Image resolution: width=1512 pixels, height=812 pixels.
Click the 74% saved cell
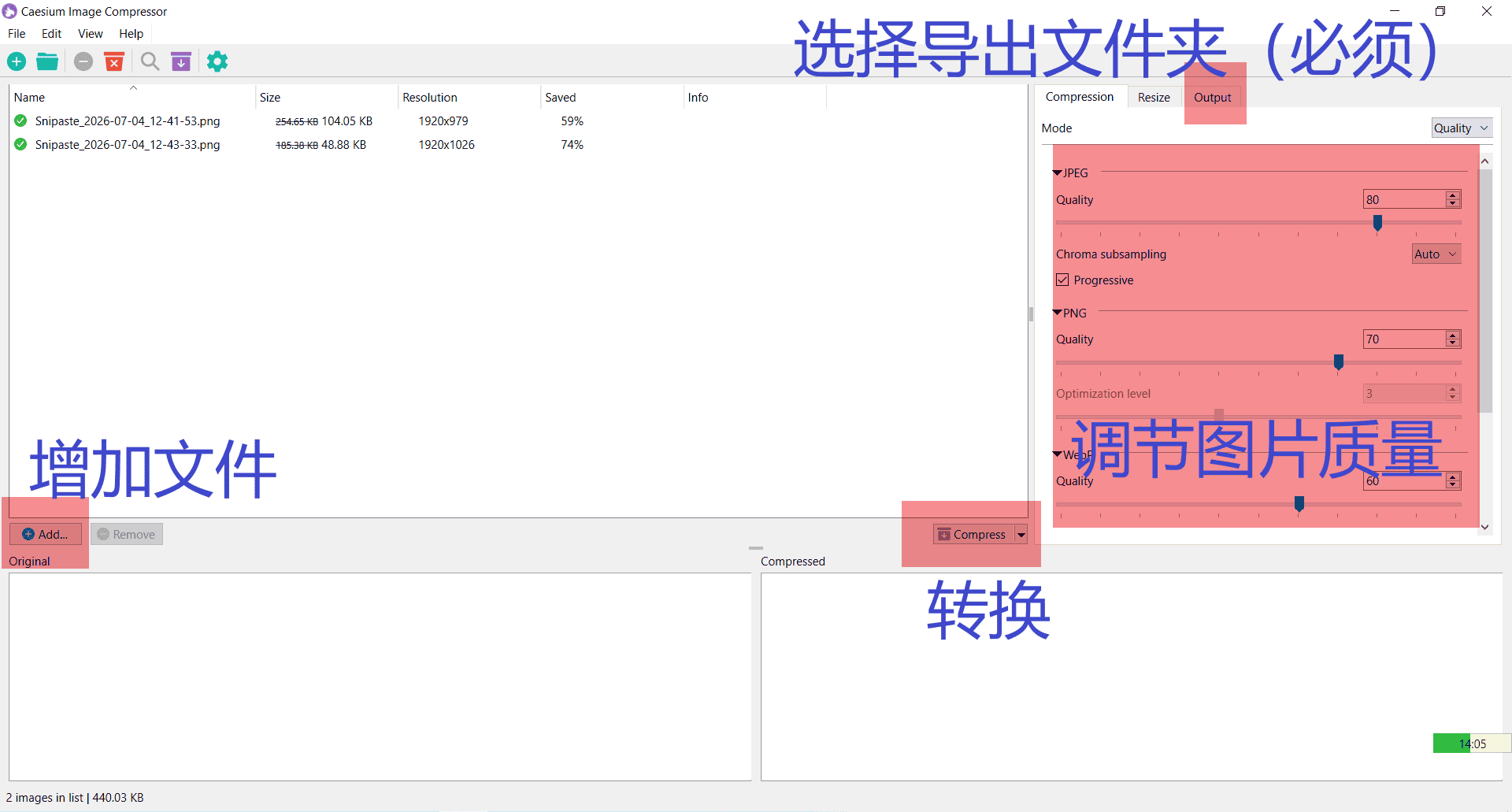(572, 145)
